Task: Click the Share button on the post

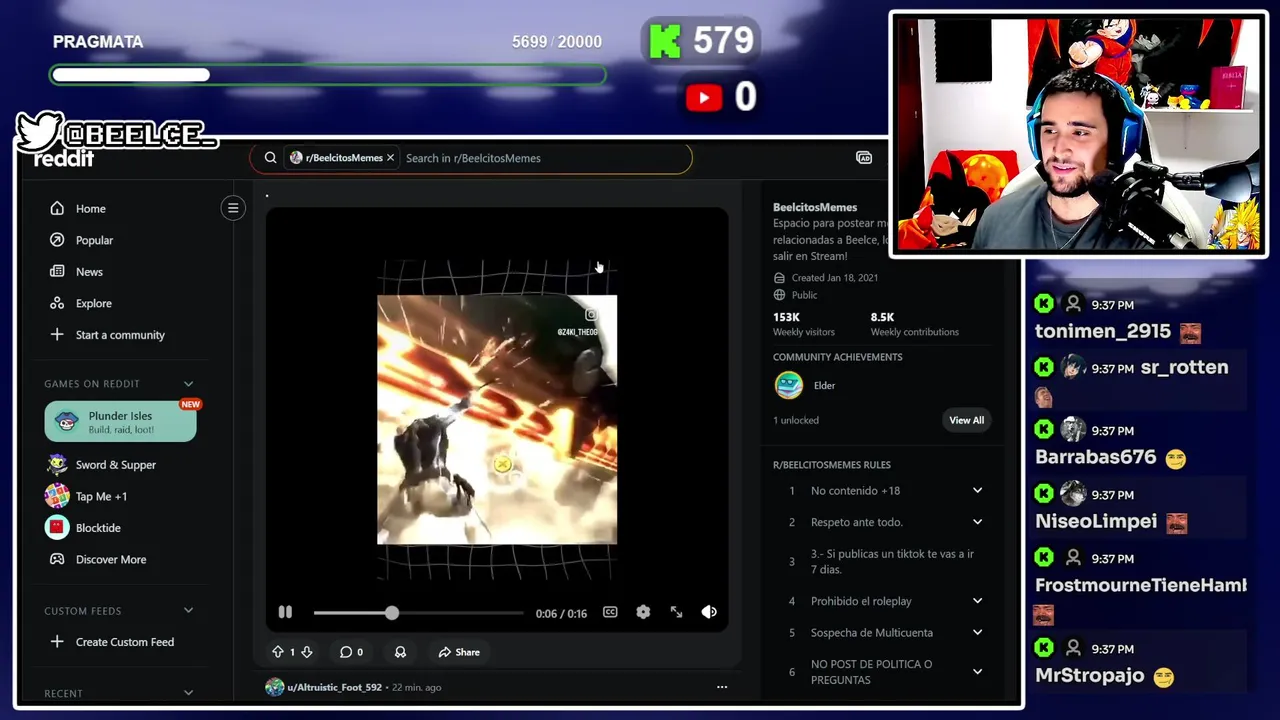Action: click(459, 652)
